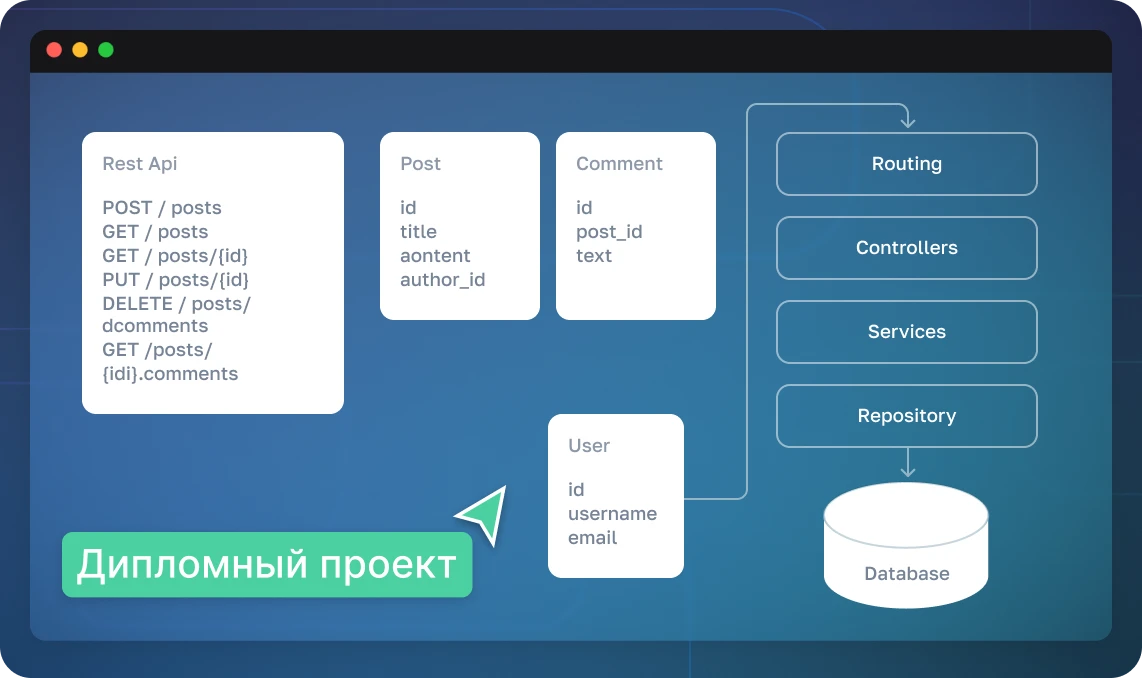
Task: Click the red close window dot
Action: point(54,50)
